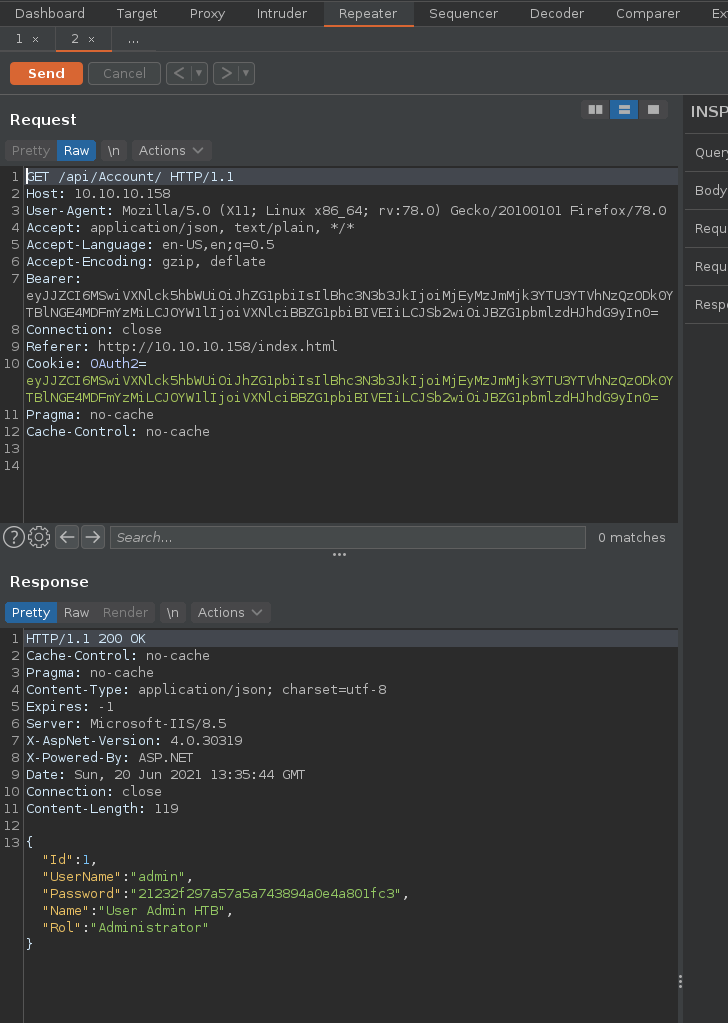This screenshot has height=1023, width=728.
Task: Open Request Actions dropdown
Action: tap(172, 151)
